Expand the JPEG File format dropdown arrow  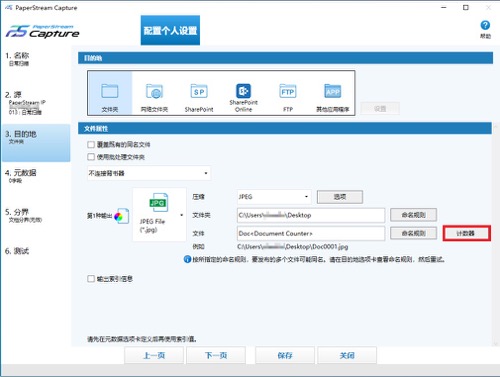(x=182, y=215)
